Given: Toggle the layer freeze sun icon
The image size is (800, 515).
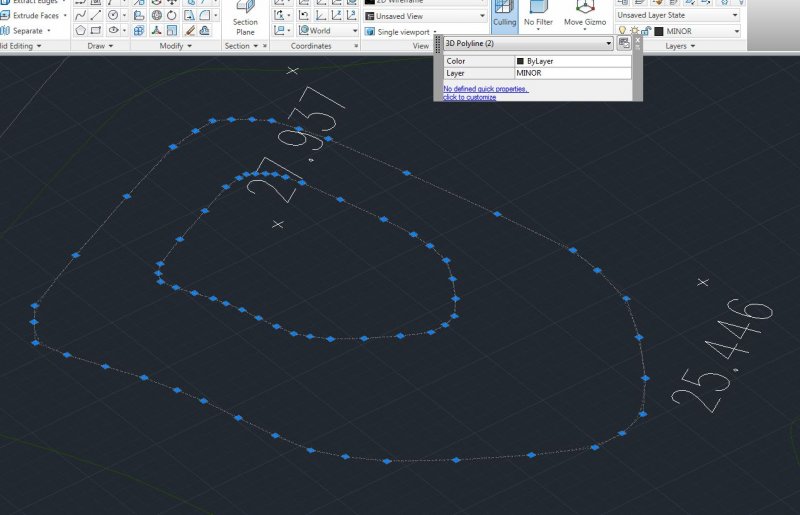Looking at the screenshot, I should 634,31.
